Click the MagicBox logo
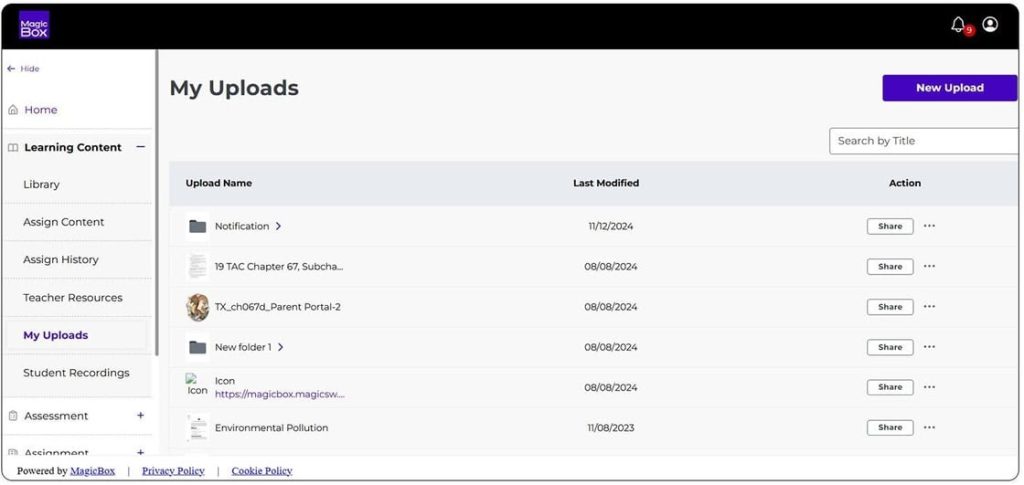This screenshot has height=485, width=1024. [x=34, y=25]
